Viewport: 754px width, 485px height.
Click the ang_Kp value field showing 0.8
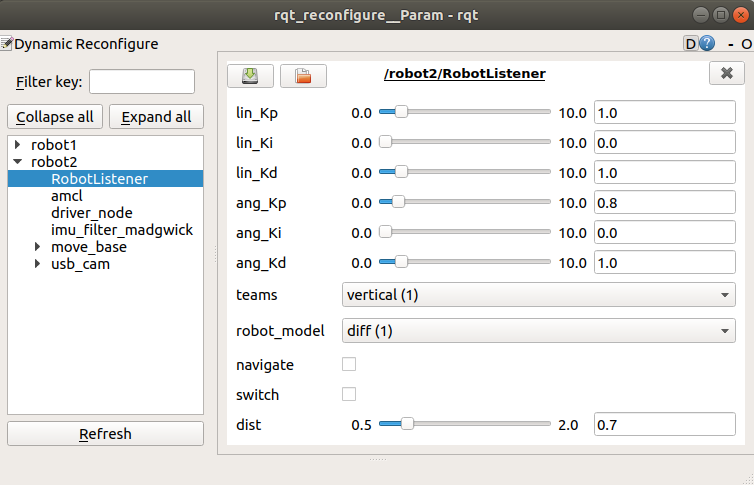tap(665, 202)
